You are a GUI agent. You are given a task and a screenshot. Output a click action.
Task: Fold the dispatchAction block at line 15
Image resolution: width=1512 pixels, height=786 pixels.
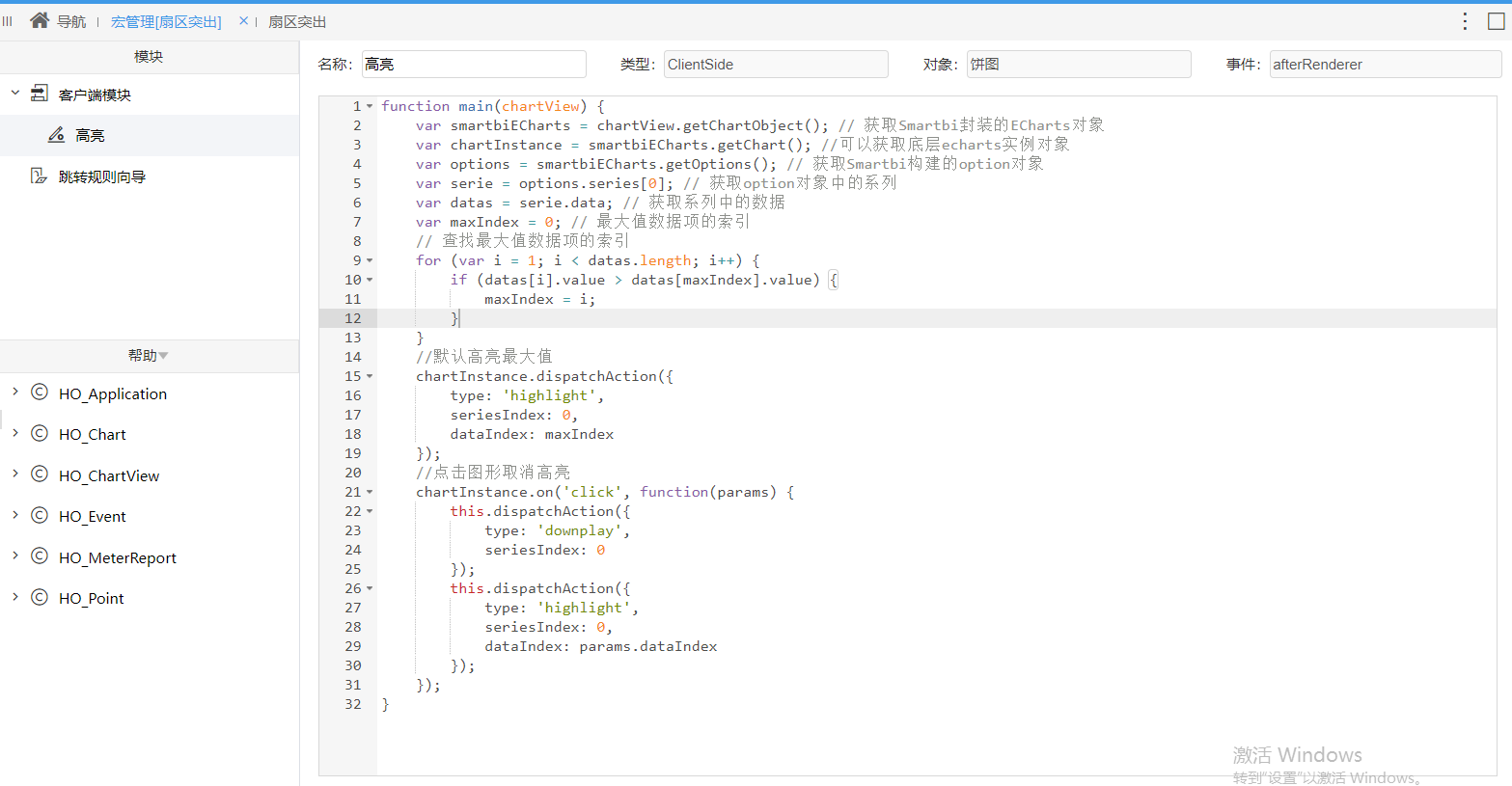pos(370,376)
